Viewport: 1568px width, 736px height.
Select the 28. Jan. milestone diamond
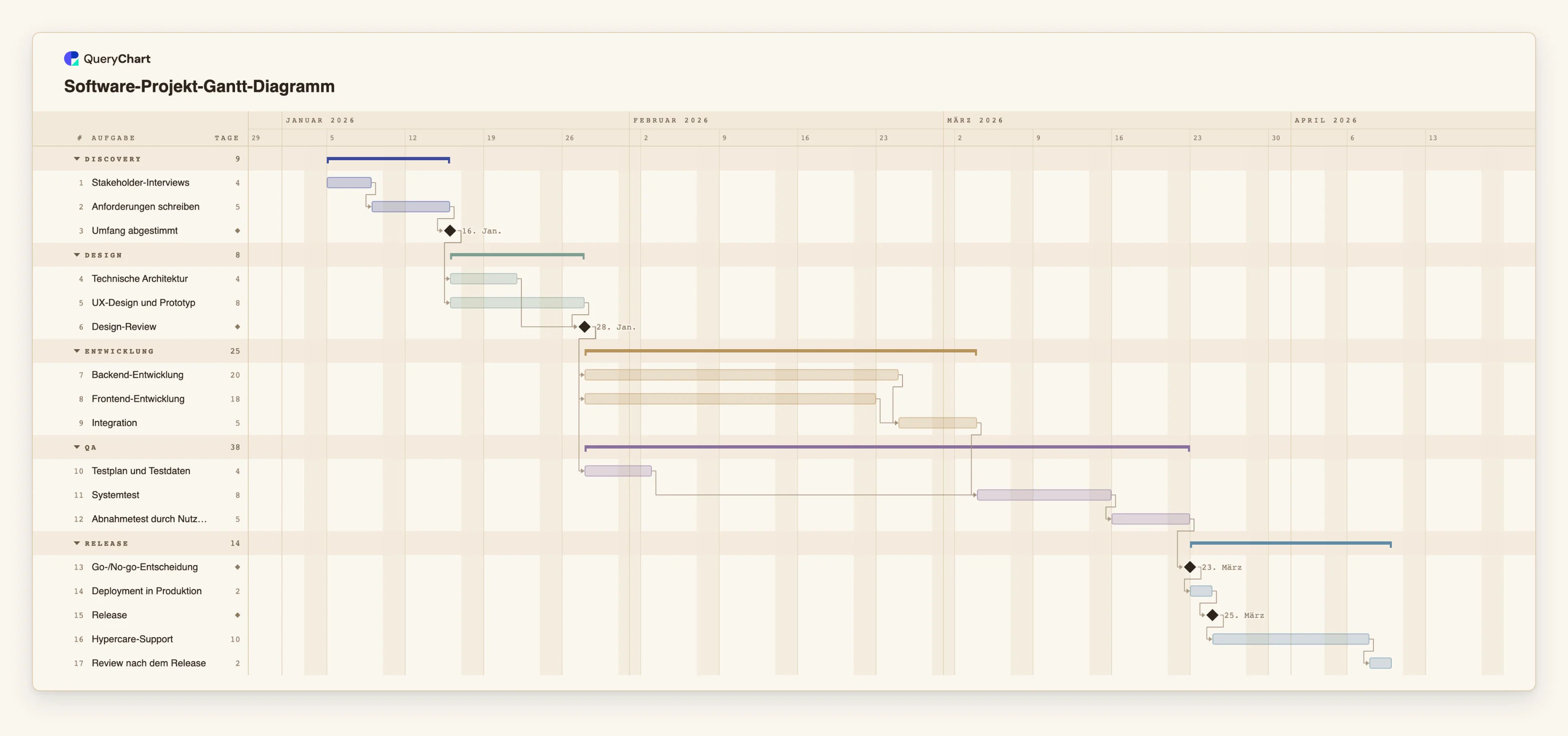pos(585,327)
